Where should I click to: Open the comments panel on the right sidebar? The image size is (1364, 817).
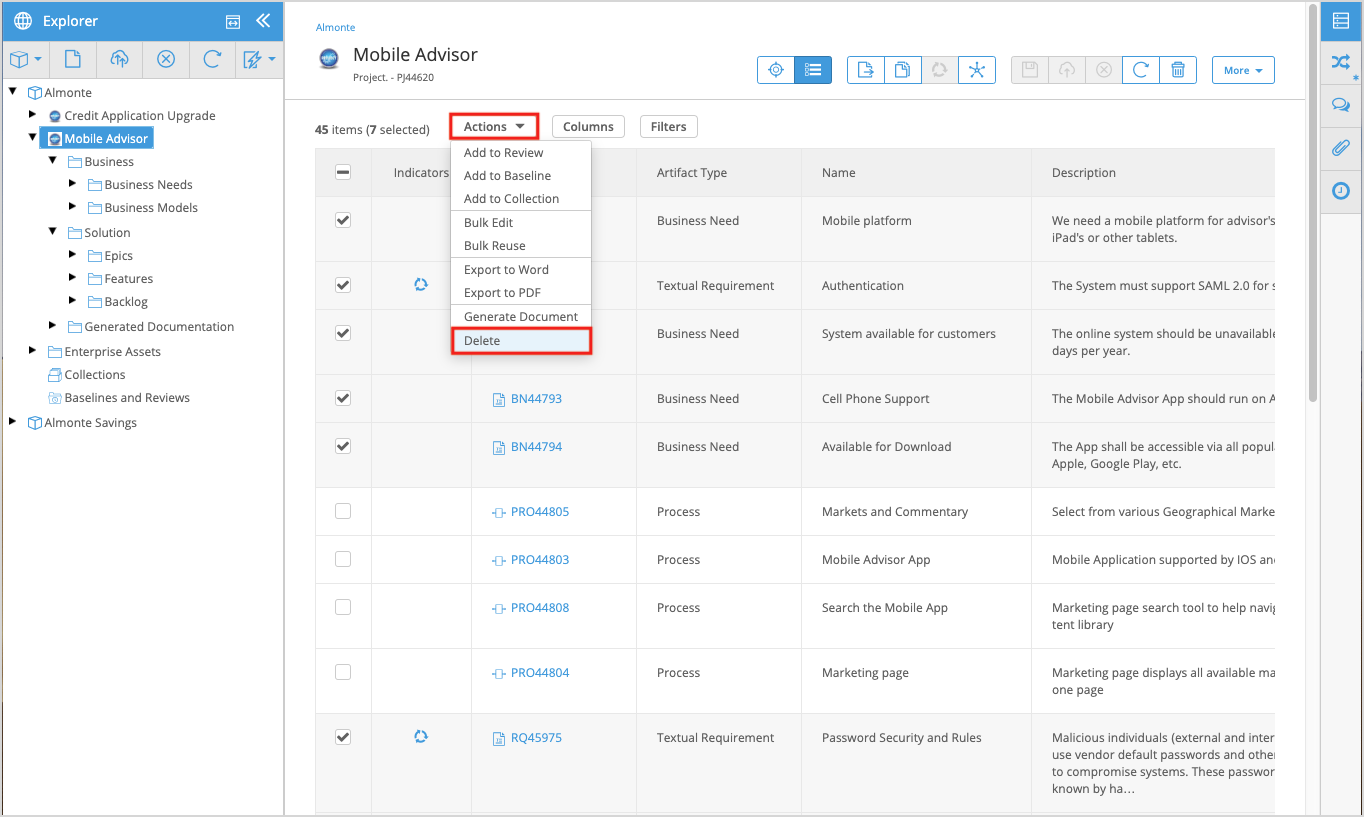tap(1341, 104)
